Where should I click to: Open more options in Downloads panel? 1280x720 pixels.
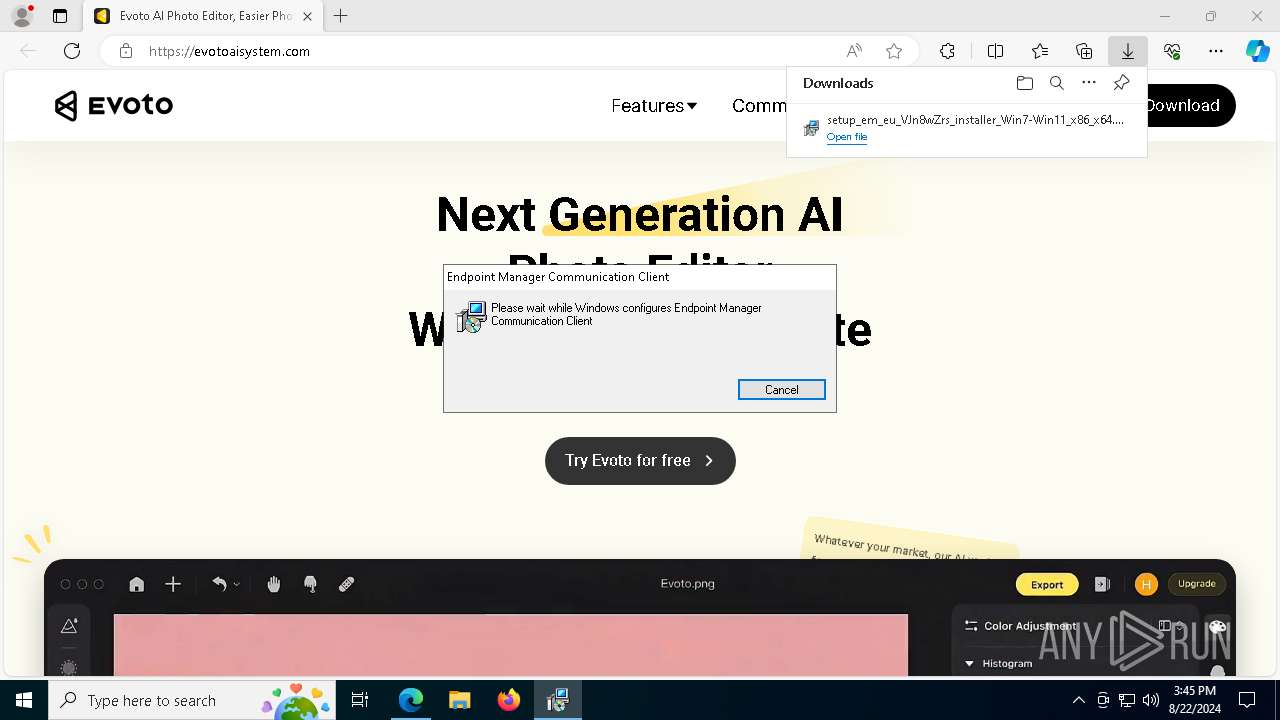(x=1089, y=83)
